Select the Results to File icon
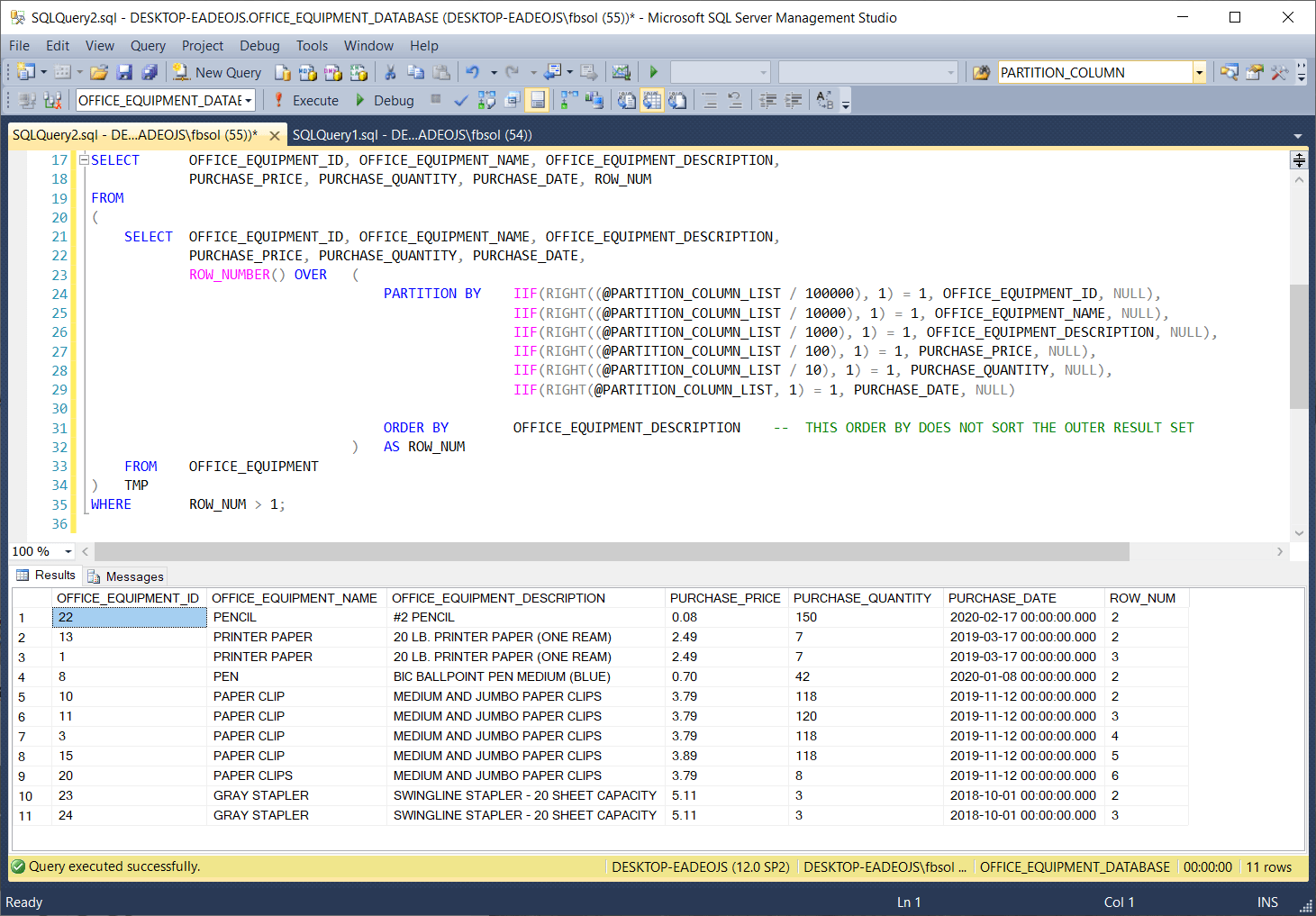The height and width of the screenshot is (916, 1316). click(677, 100)
